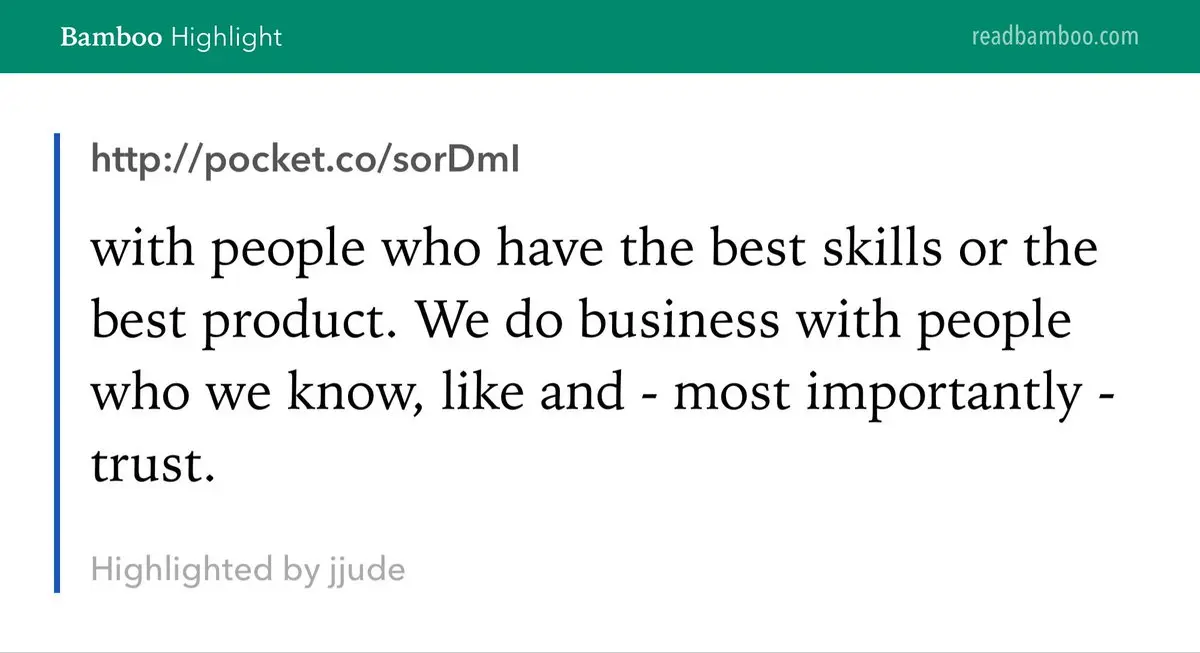
Task: Click the Bamboo logo text in header
Action: pyautogui.click(x=111, y=38)
